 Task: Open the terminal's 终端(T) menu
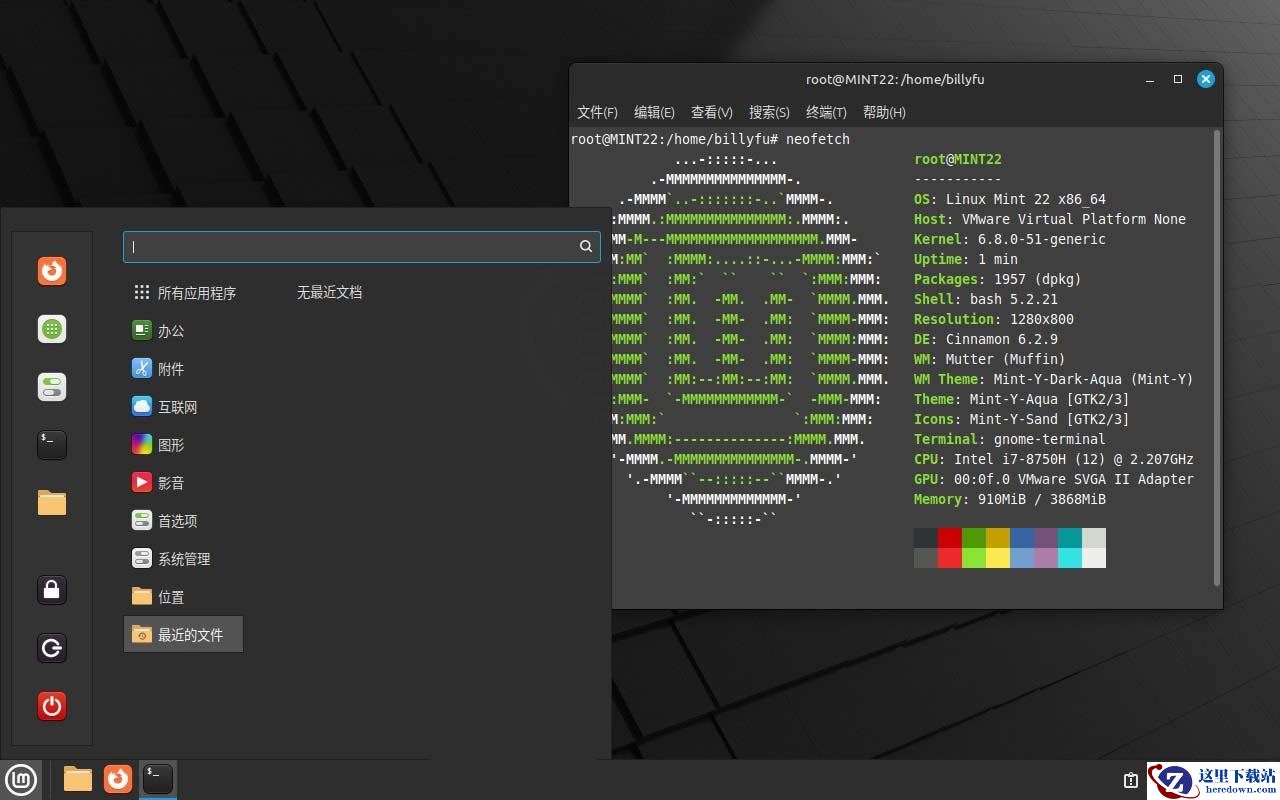pos(826,112)
